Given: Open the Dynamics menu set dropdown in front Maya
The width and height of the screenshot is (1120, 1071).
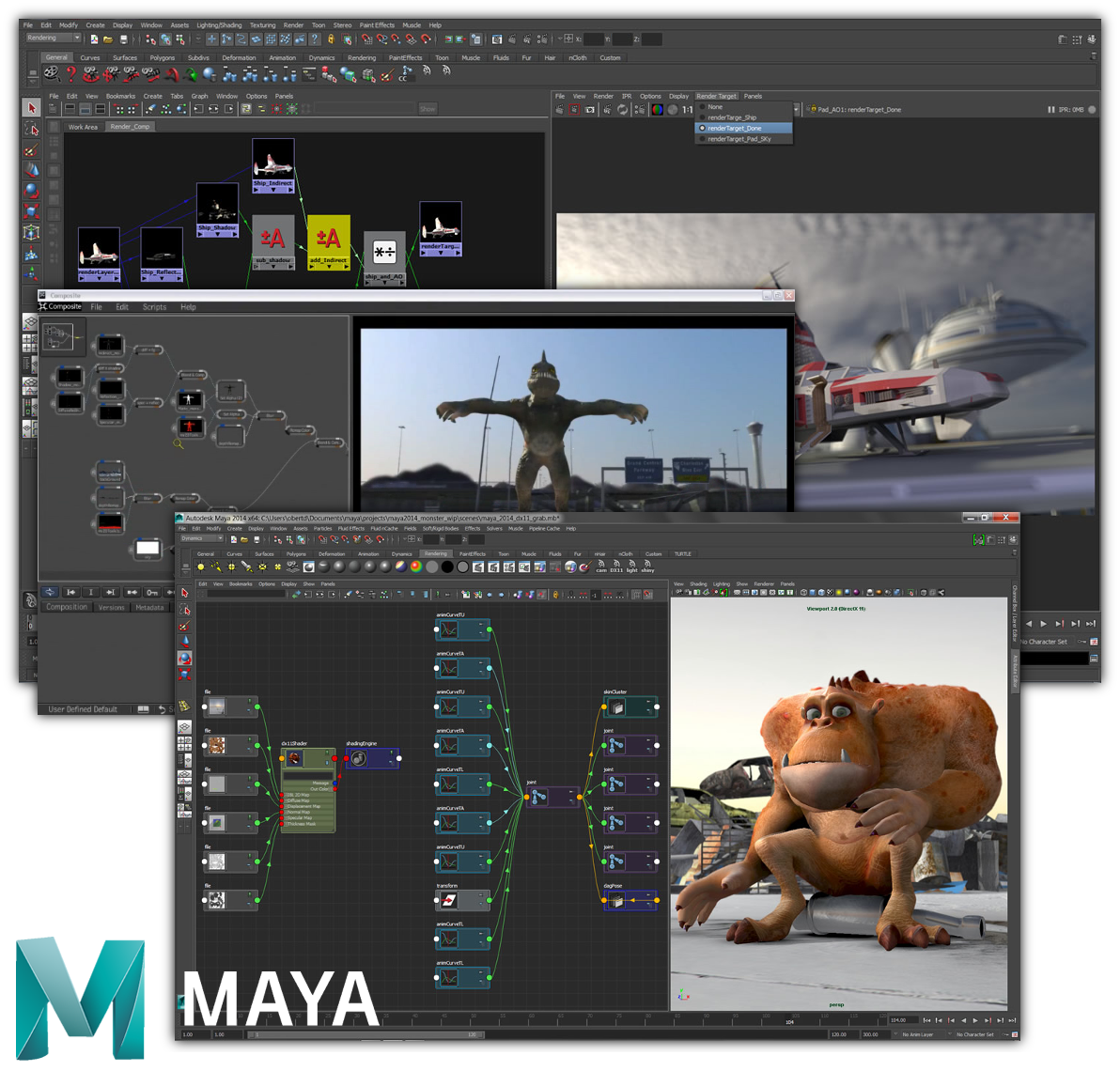Looking at the screenshot, I should 202,538.
